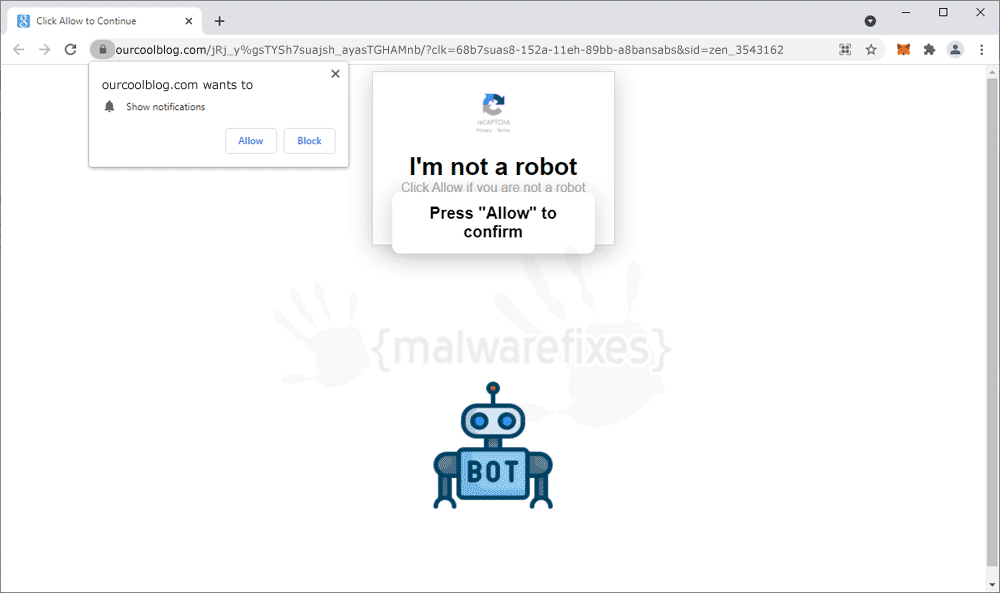
Task: Go back to the previous page
Action: pyautogui.click(x=18, y=50)
